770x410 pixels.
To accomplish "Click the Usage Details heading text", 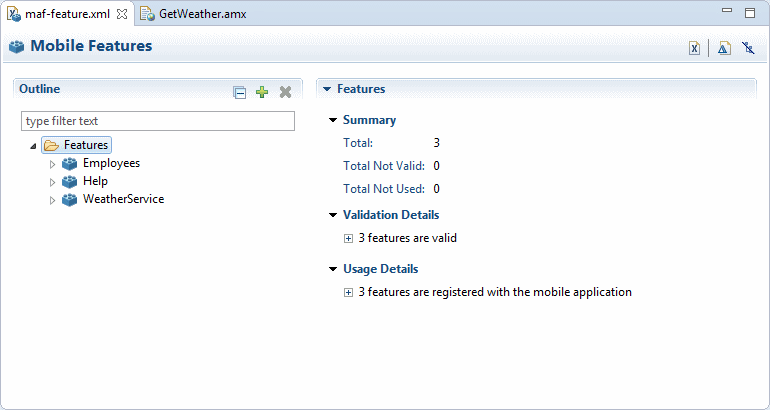I will coord(381,269).
